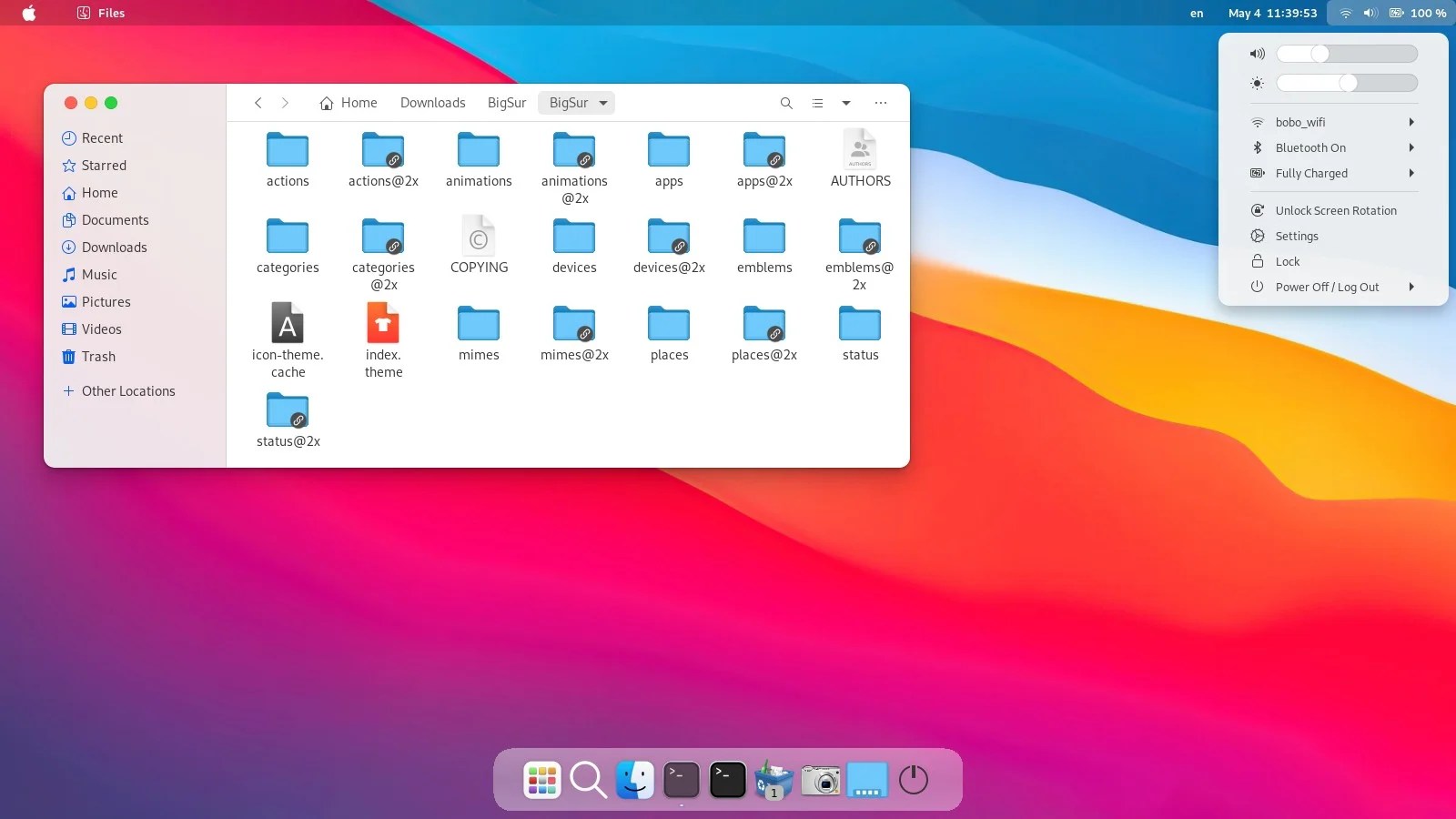Open the camera app from the dock
Screen dimensions: 1456x819
coord(820,780)
